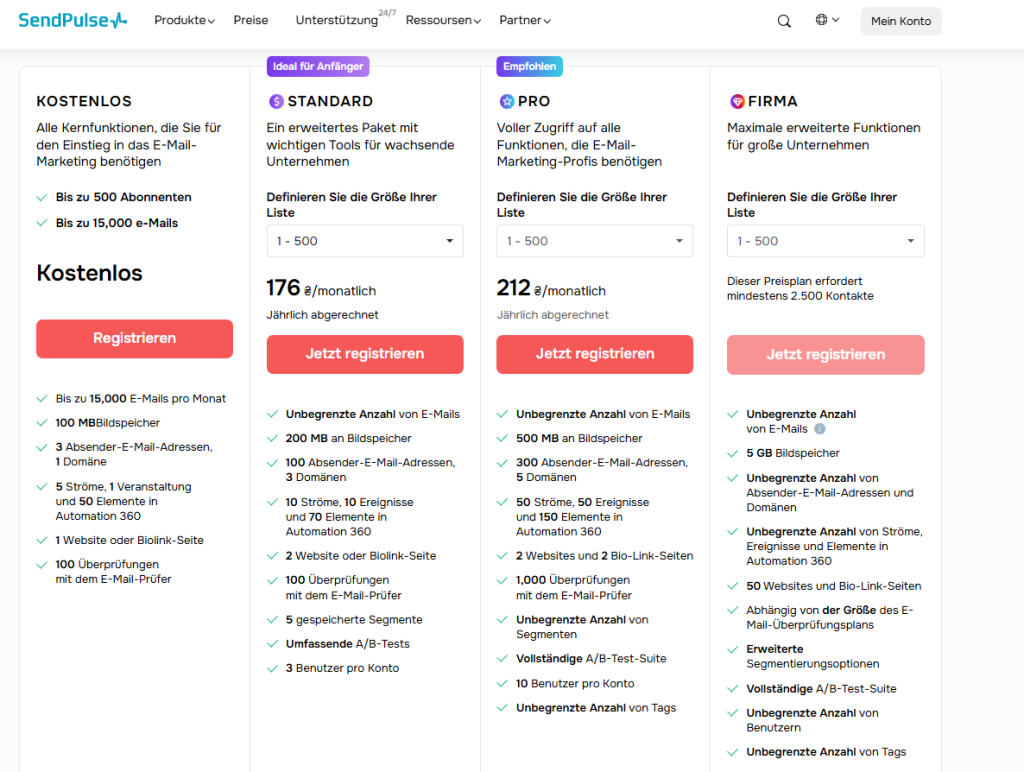The width and height of the screenshot is (1024, 772).
Task: Click the icon next to FIRMA
Action: coord(737,101)
